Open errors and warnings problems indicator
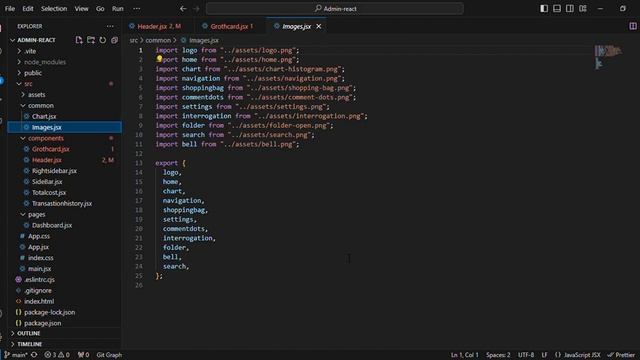The image size is (640, 360). click(57, 355)
